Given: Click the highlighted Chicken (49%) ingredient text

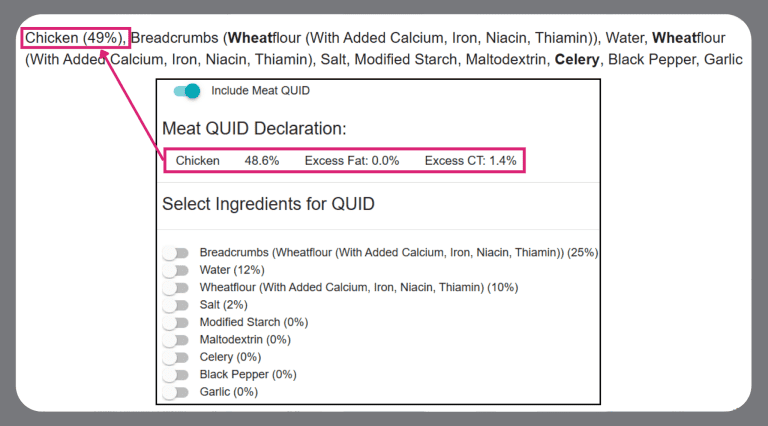Looking at the screenshot, I should (75, 38).
